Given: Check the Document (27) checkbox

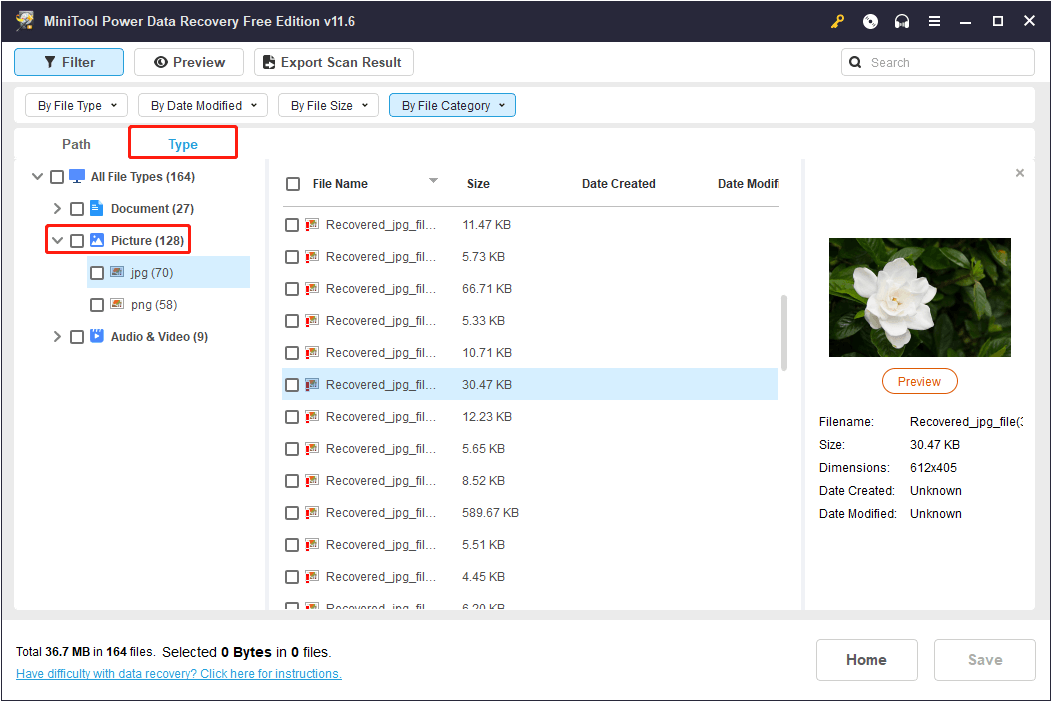Looking at the screenshot, I should 77,209.
